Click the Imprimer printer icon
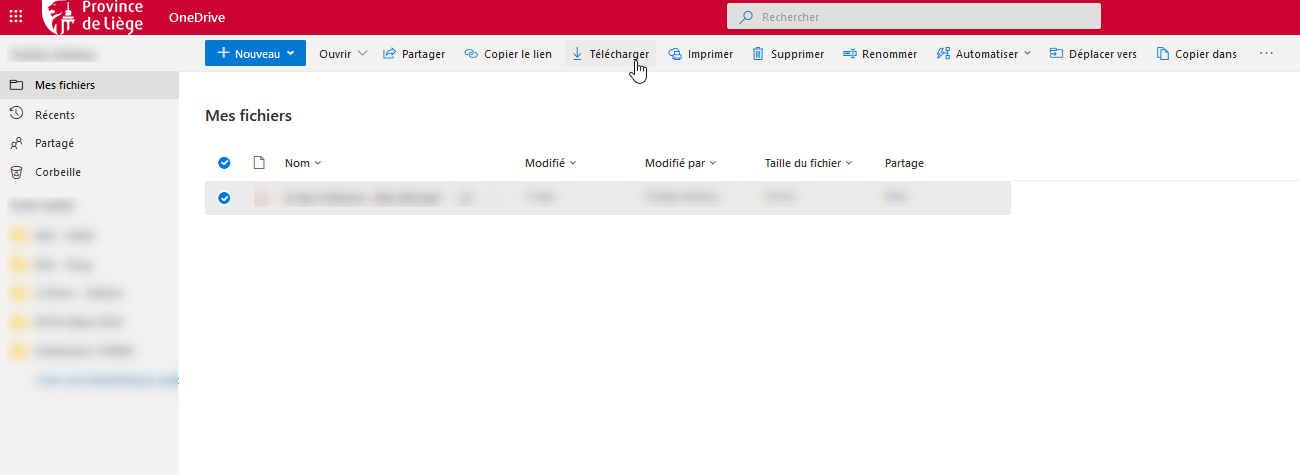Screen dimensions: 1300x475 click(x=675, y=54)
